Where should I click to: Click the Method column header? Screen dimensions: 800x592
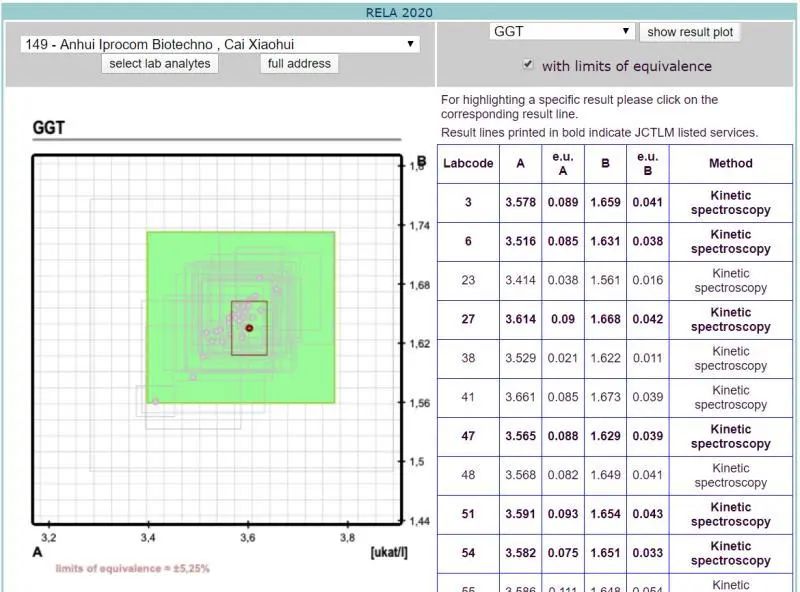tap(730, 164)
